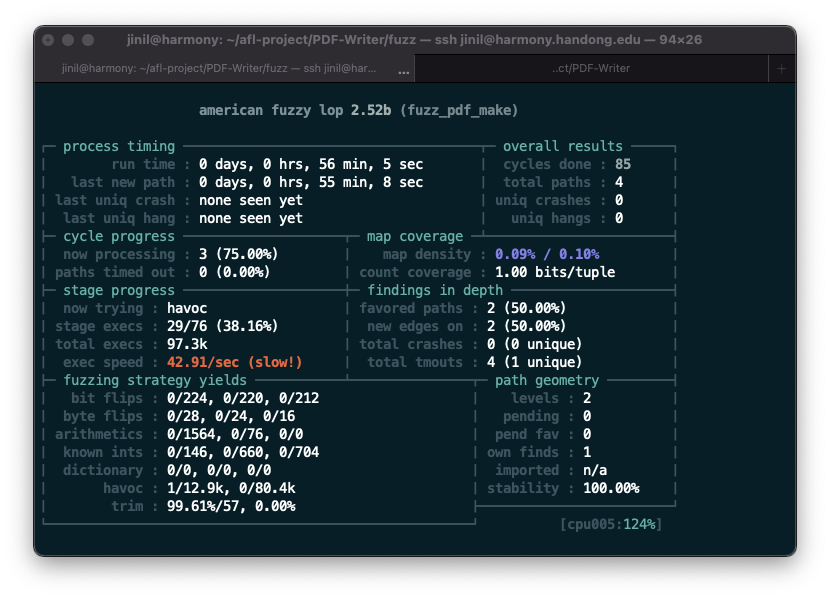Click favored paths value '2 (50.00%)'
This screenshot has height=598, width=830.
click(527, 308)
